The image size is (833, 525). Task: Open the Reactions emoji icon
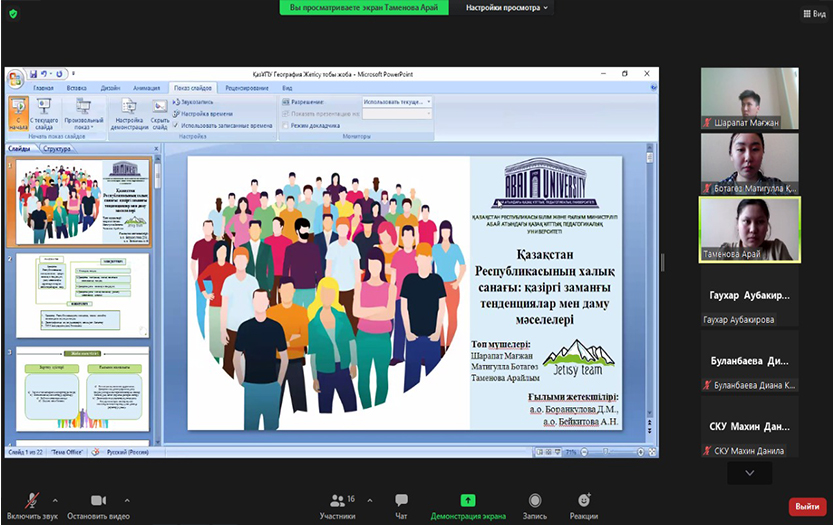584,500
